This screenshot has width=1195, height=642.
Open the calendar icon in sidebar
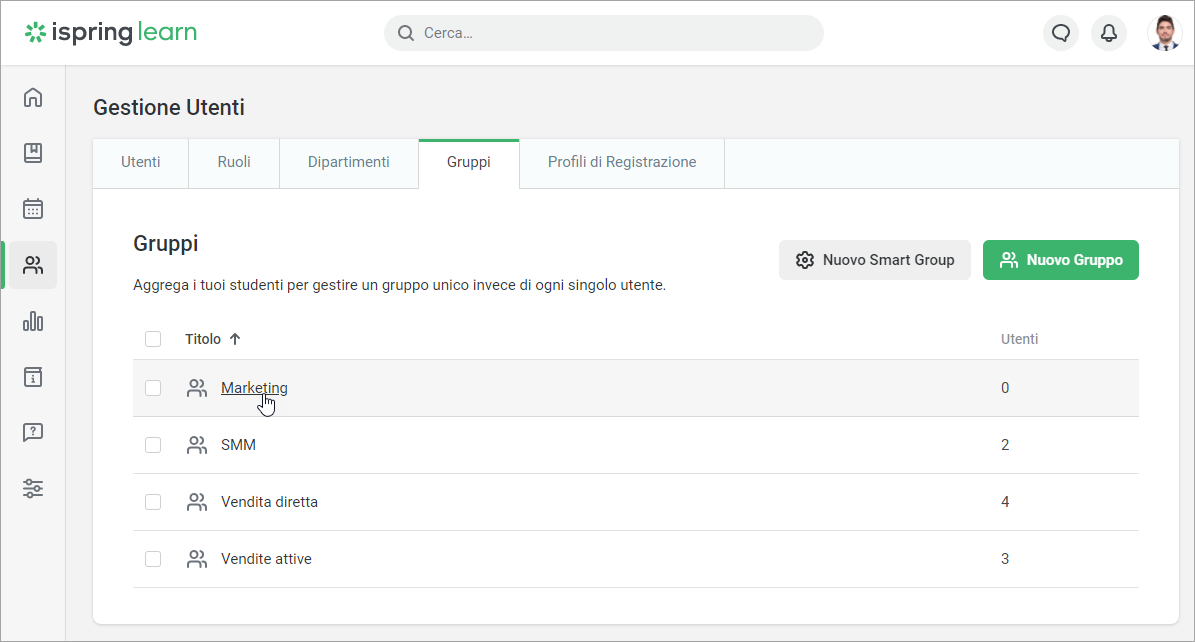[33, 209]
